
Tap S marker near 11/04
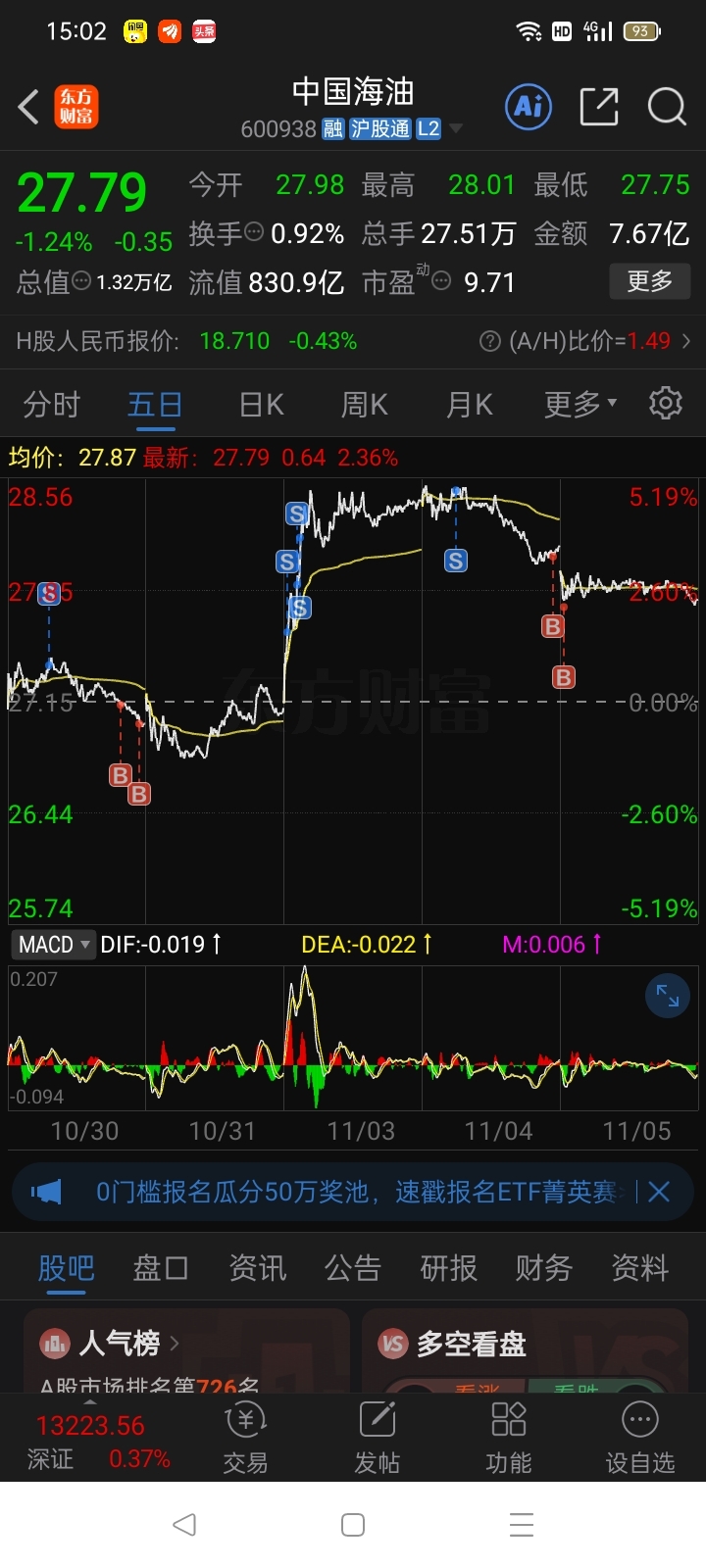coord(456,561)
